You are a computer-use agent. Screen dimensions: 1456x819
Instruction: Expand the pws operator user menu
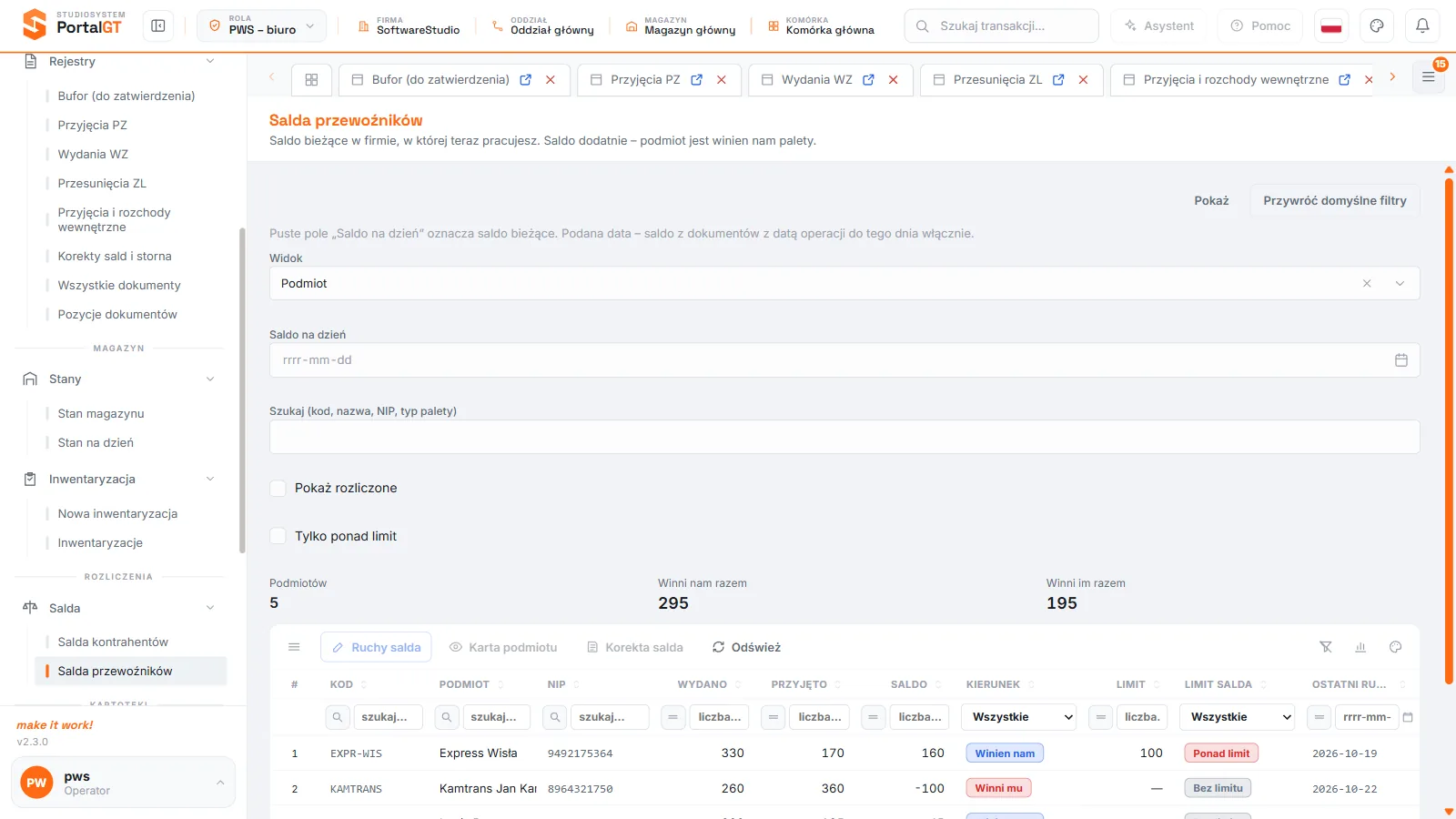[x=124, y=783]
